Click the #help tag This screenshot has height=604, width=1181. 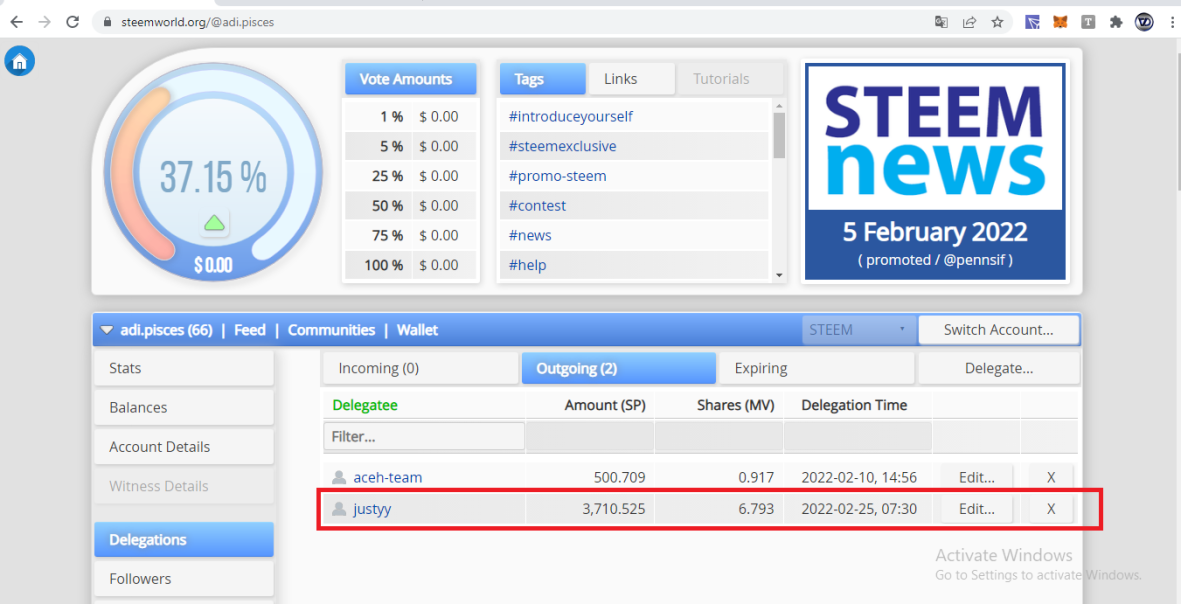point(527,265)
